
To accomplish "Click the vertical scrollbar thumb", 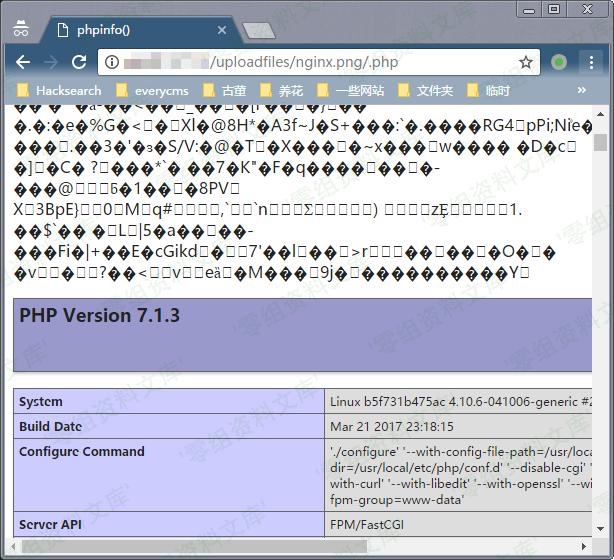I will [600, 142].
